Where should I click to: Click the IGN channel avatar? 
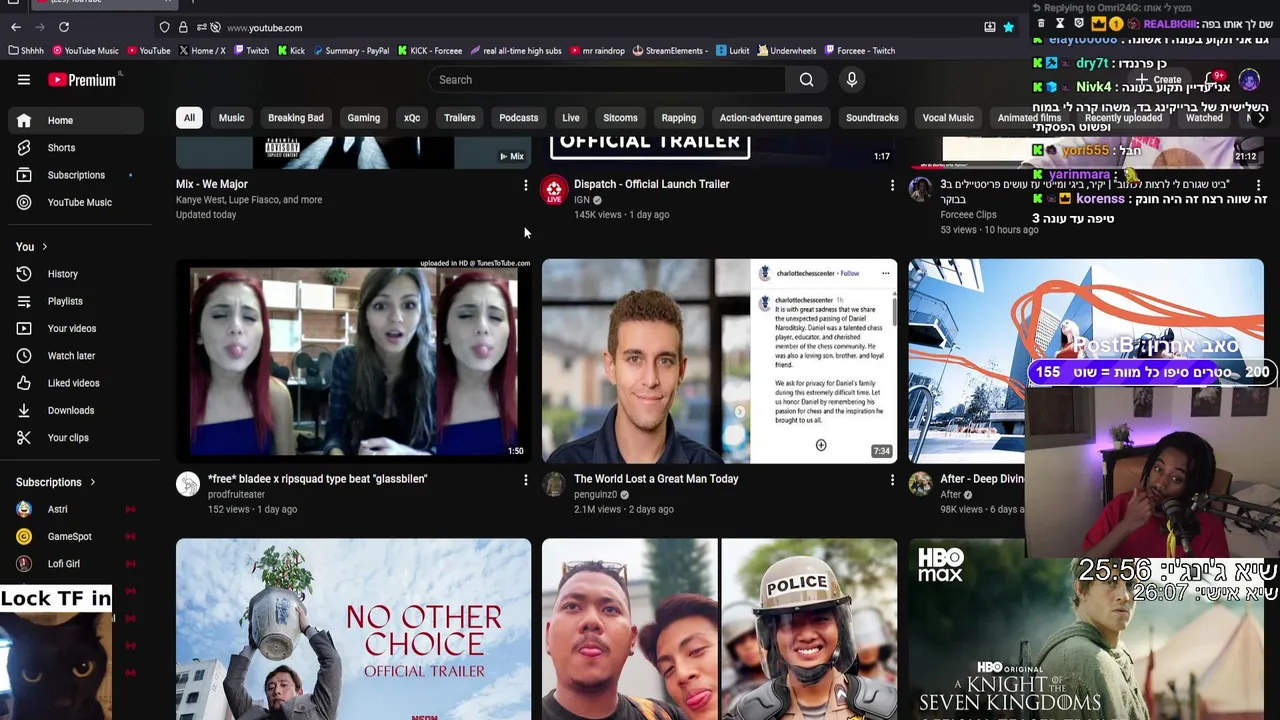click(554, 190)
